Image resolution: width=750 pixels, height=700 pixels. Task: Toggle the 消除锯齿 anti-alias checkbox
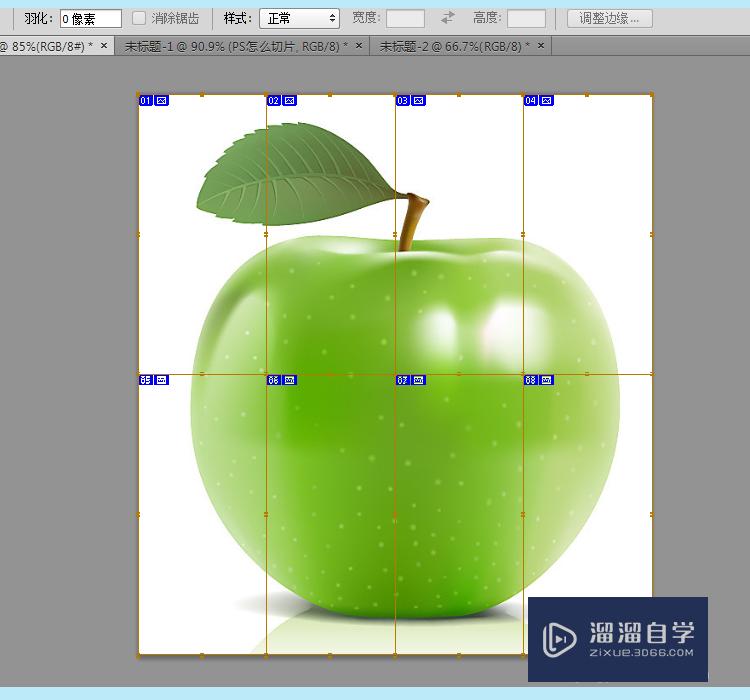[139, 18]
